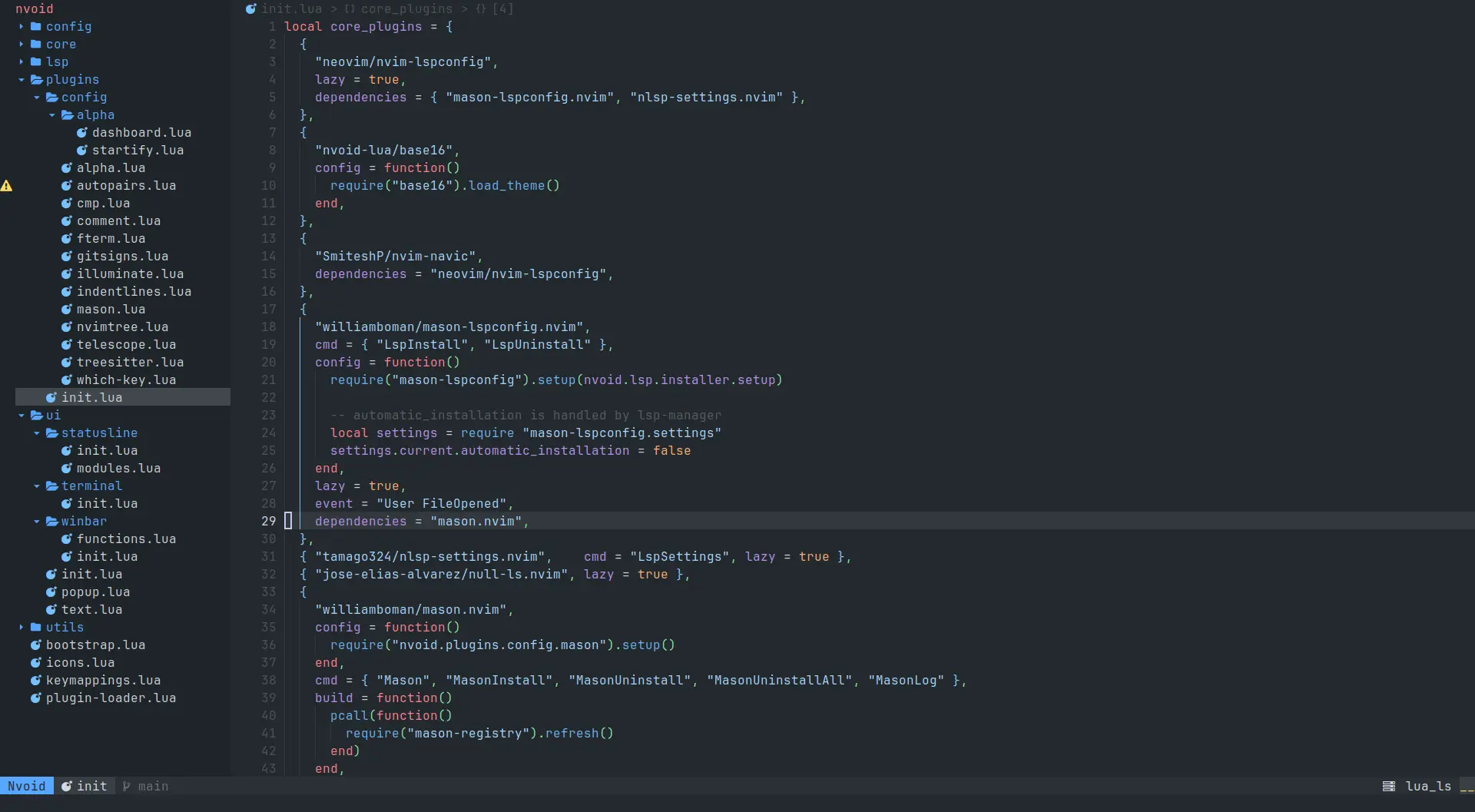Open functions.lua under winbar

pos(127,539)
